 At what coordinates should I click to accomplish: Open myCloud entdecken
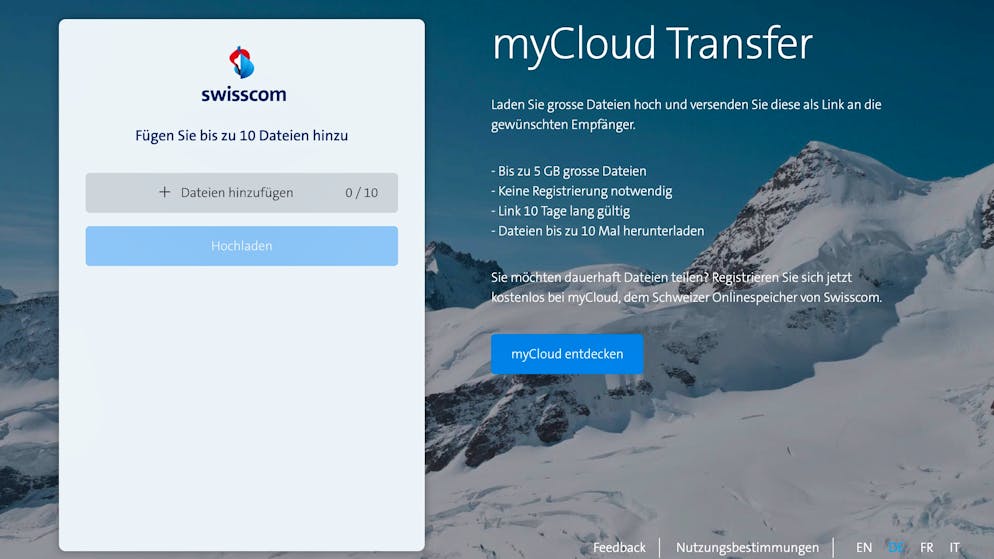tap(567, 354)
